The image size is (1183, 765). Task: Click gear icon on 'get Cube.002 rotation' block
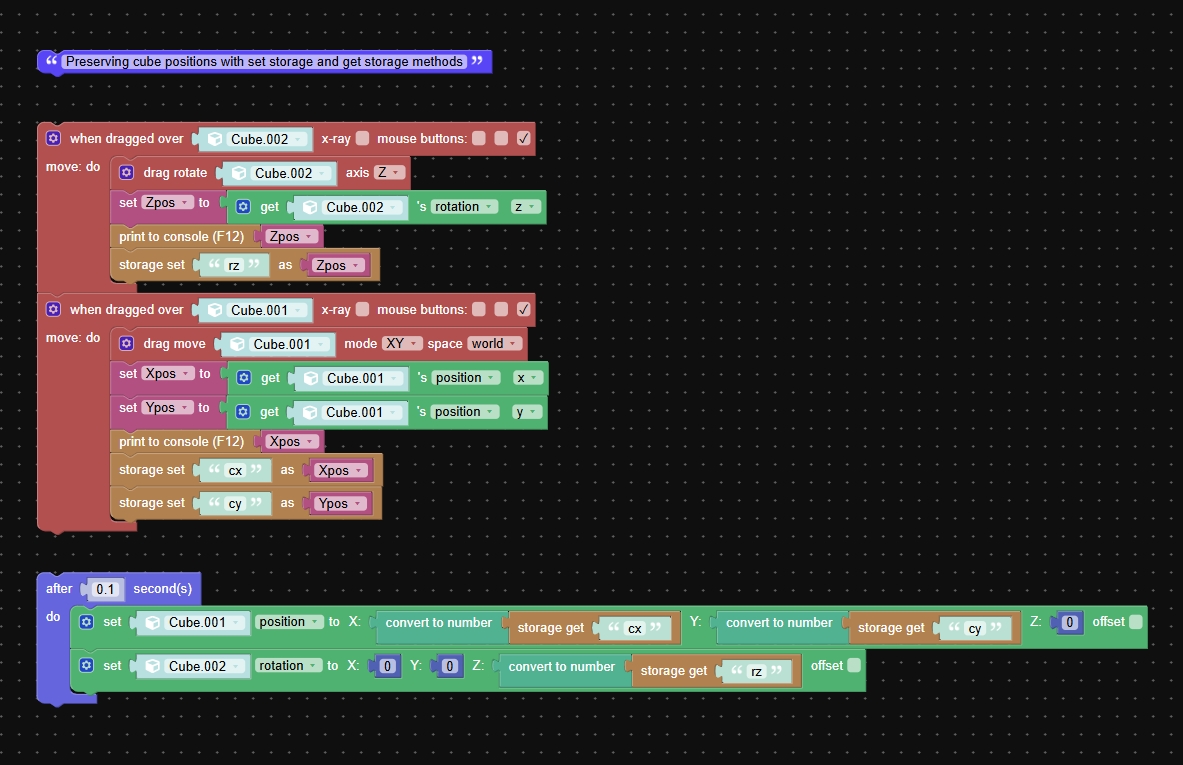click(243, 206)
